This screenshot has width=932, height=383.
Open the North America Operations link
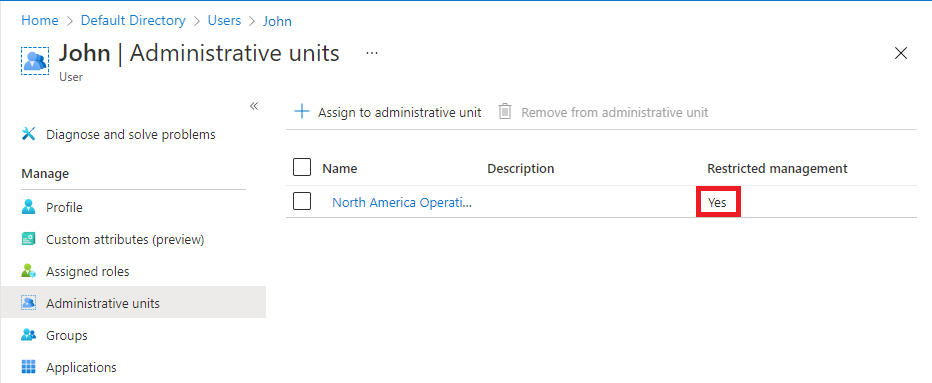[402, 202]
